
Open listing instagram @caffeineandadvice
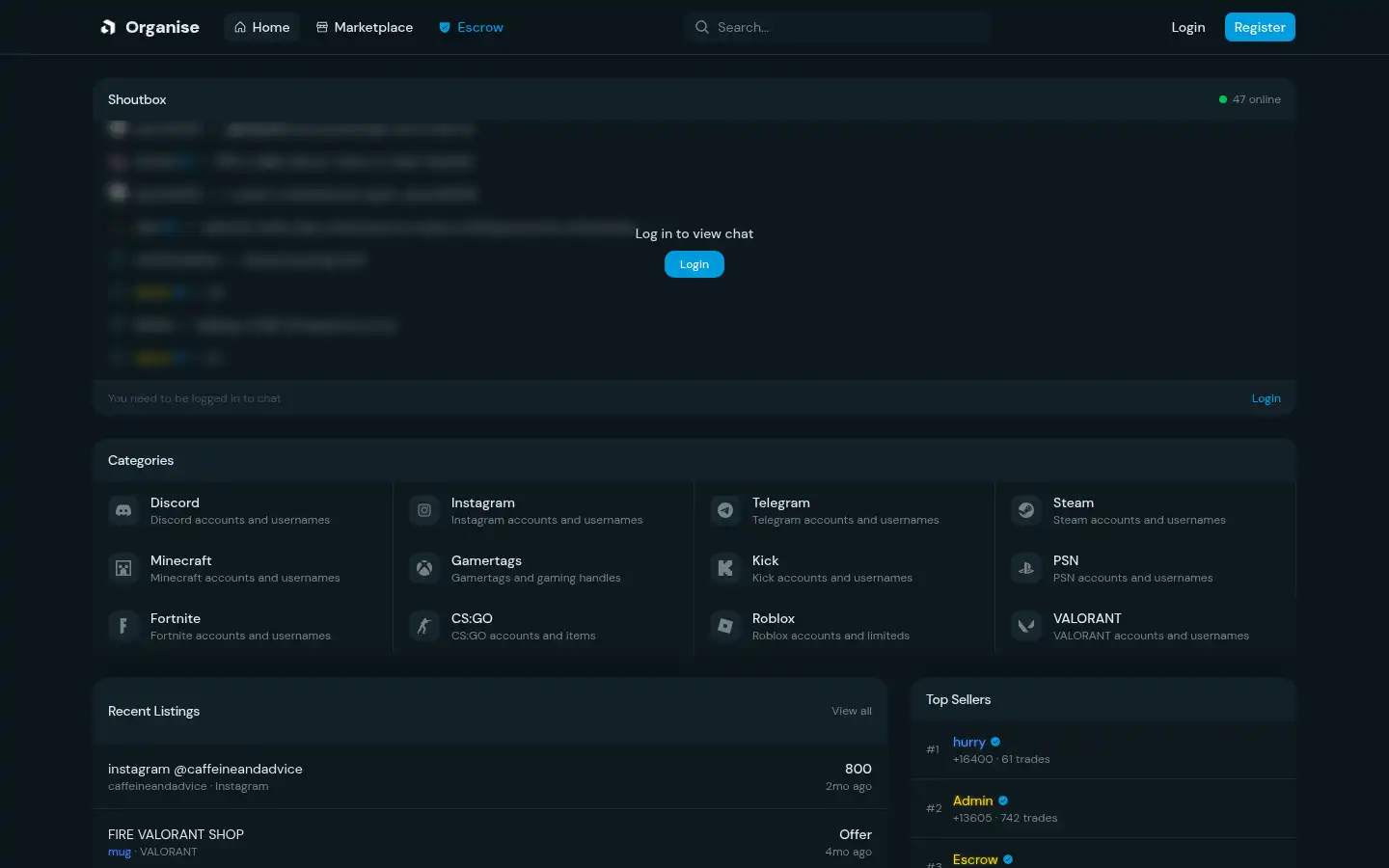pos(205,769)
